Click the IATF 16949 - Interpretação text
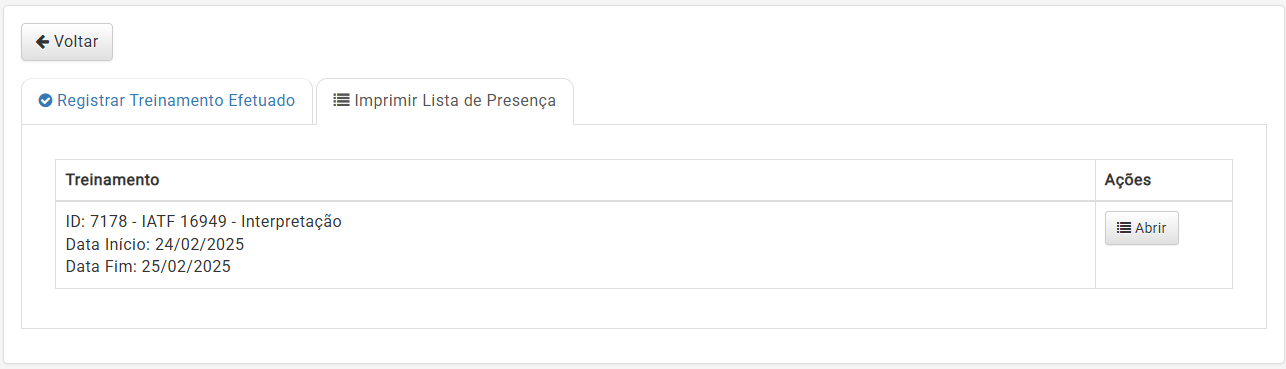Viewport: 1286px width, 369px height. (x=242, y=221)
